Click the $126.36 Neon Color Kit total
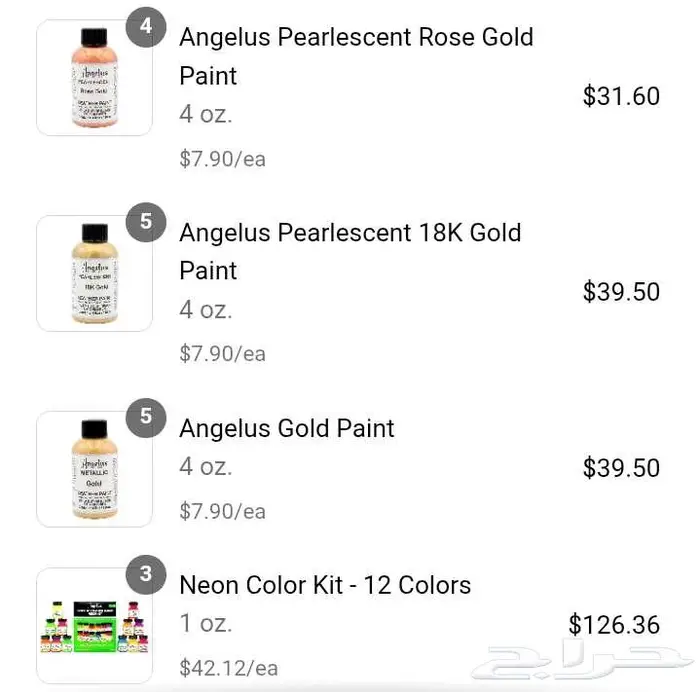This screenshot has width=700, height=692. (614, 625)
